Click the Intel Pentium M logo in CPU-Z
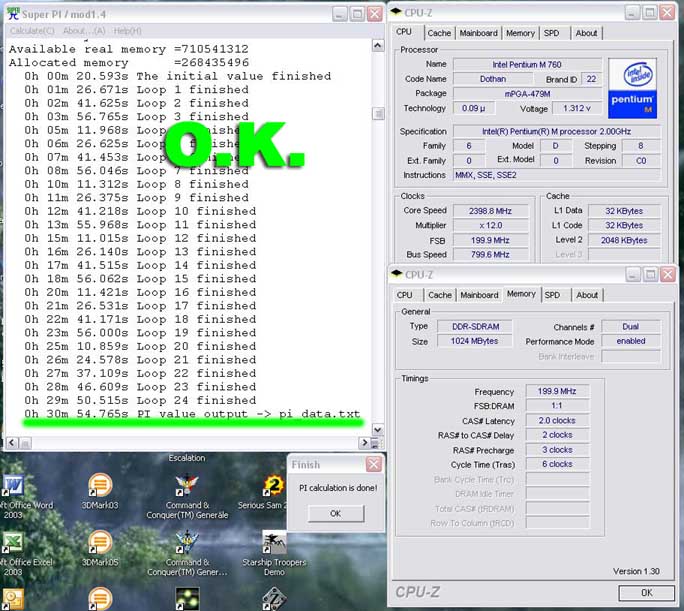 [632, 89]
